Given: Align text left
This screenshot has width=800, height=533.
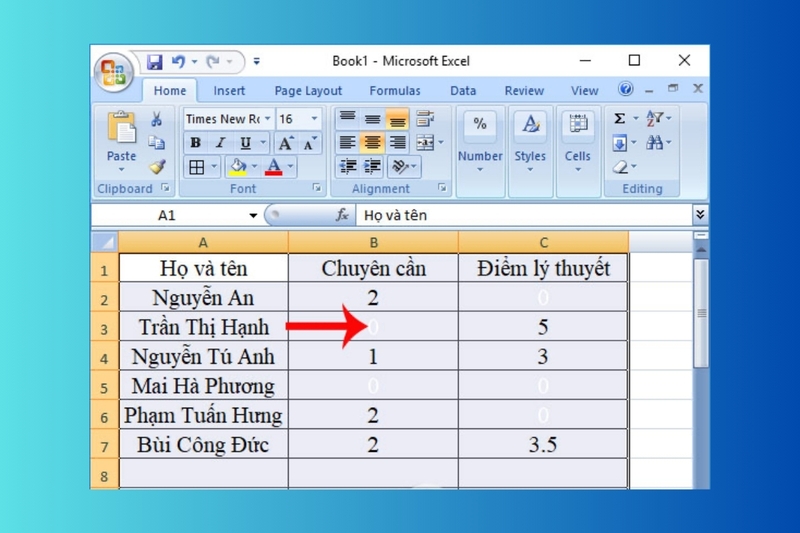Looking at the screenshot, I should click(x=347, y=142).
